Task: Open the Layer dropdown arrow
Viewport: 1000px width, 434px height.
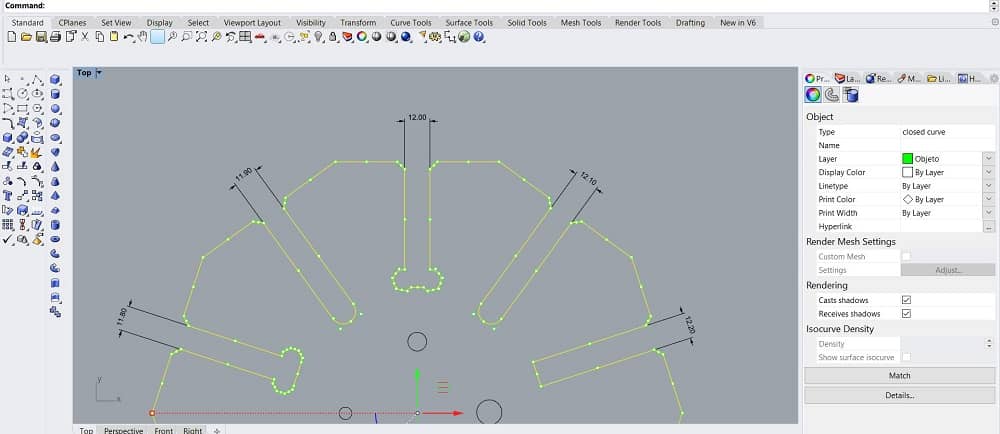Action: click(x=989, y=158)
